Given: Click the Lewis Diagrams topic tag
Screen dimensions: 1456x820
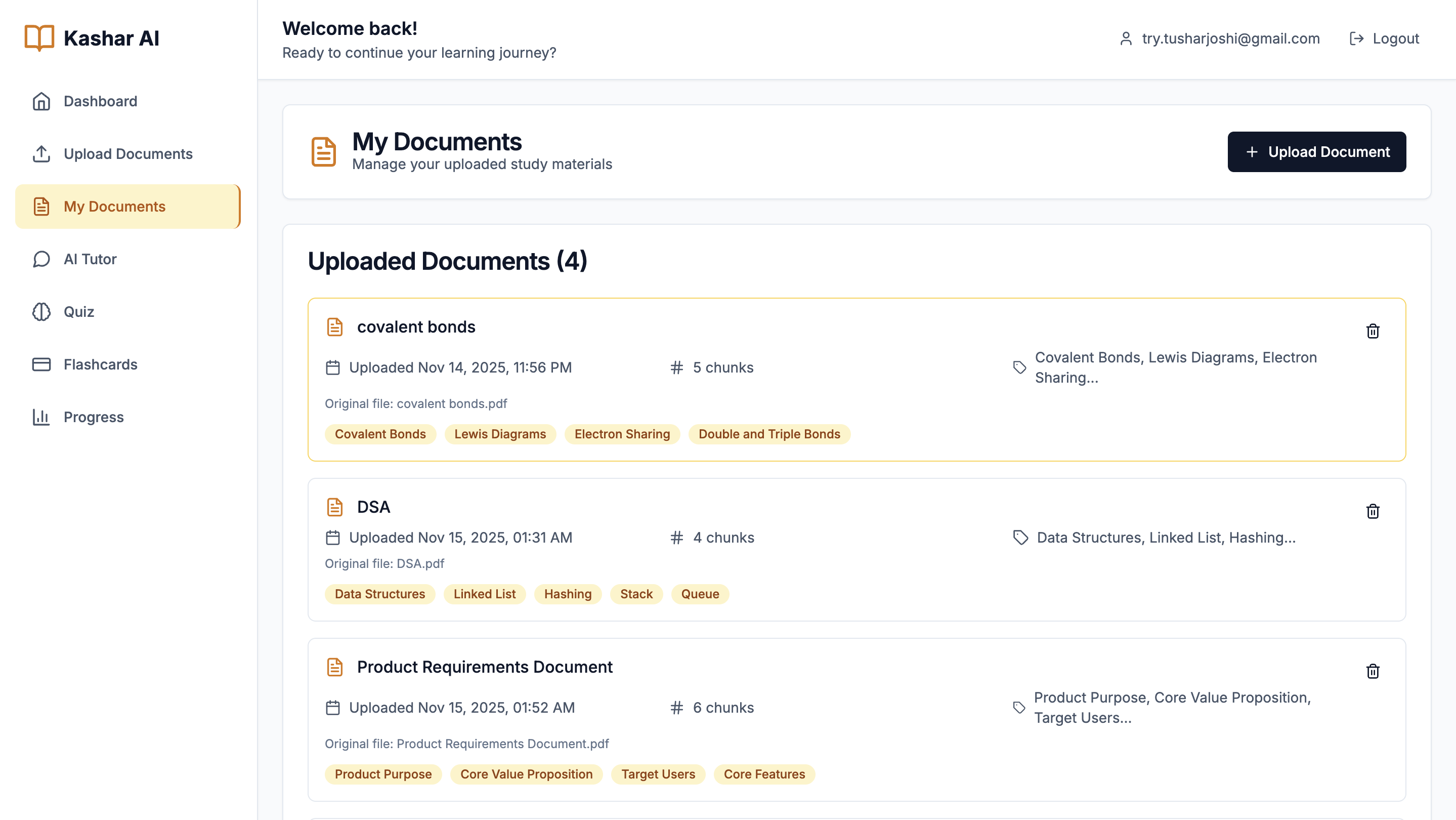Looking at the screenshot, I should click(x=500, y=434).
